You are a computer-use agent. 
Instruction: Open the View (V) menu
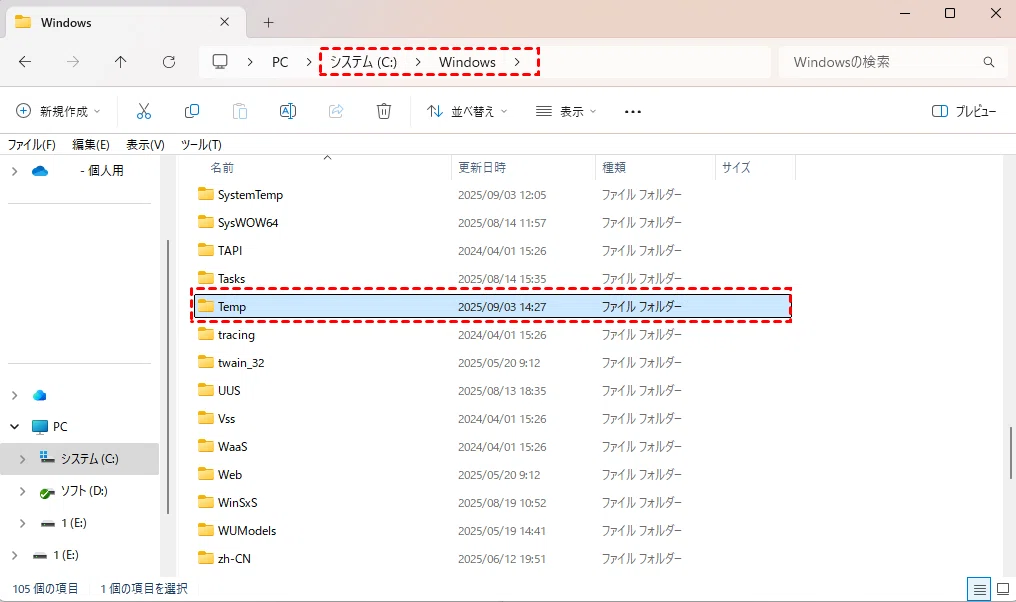click(x=145, y=145)
